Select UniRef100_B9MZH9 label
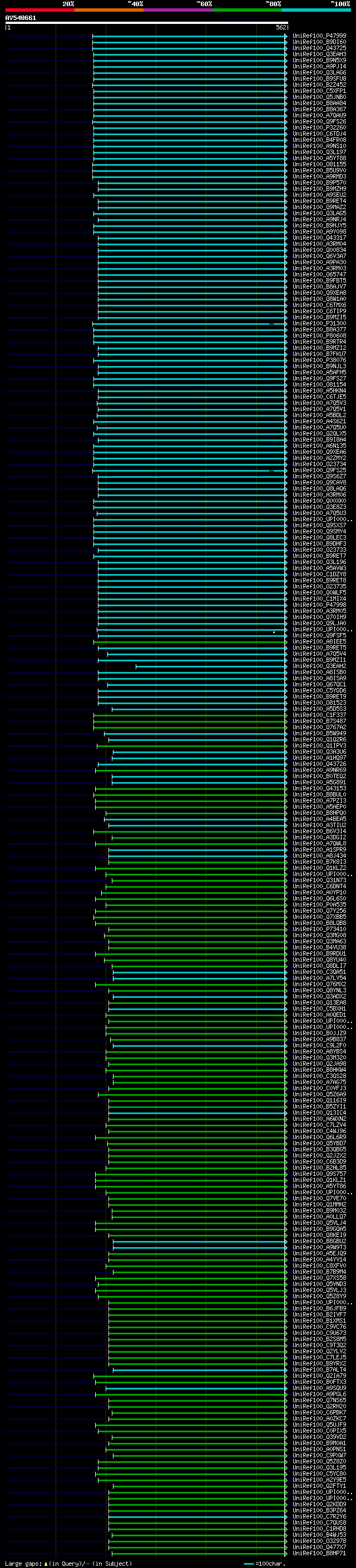This screenshot has width=356, height=1568. click(x=319, y=189)
